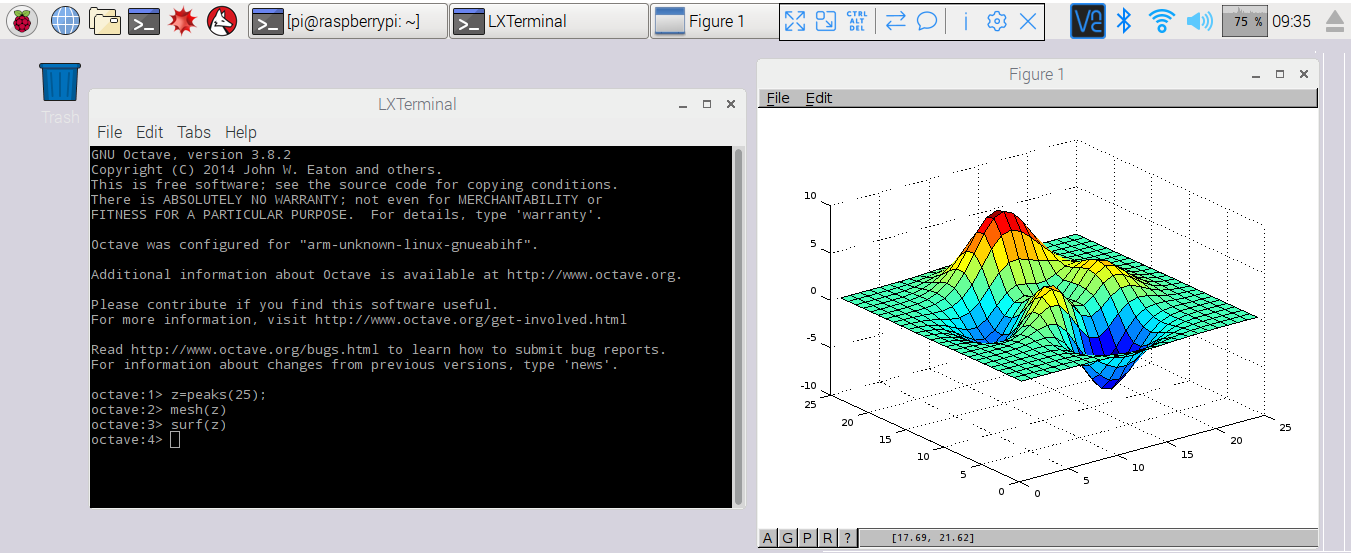Click the get-involved.html URL in terminal
The height and width of the screenshot is (554, 1351).
471,320
